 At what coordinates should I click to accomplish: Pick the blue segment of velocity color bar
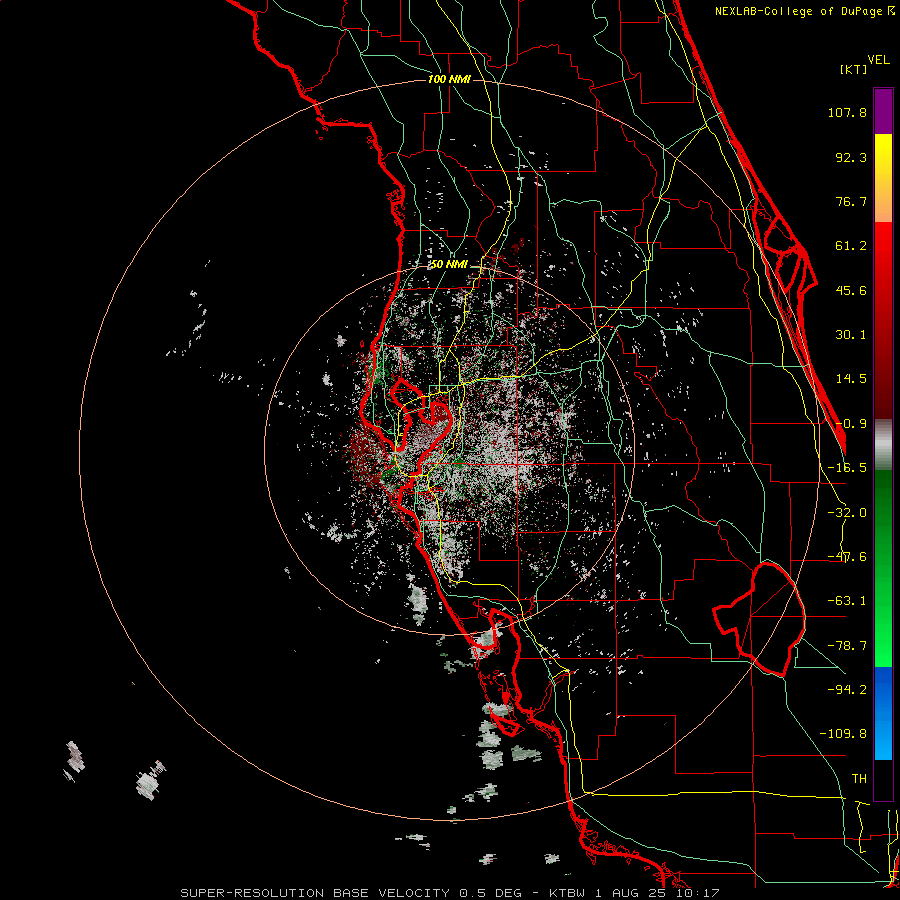coord(883,713)
